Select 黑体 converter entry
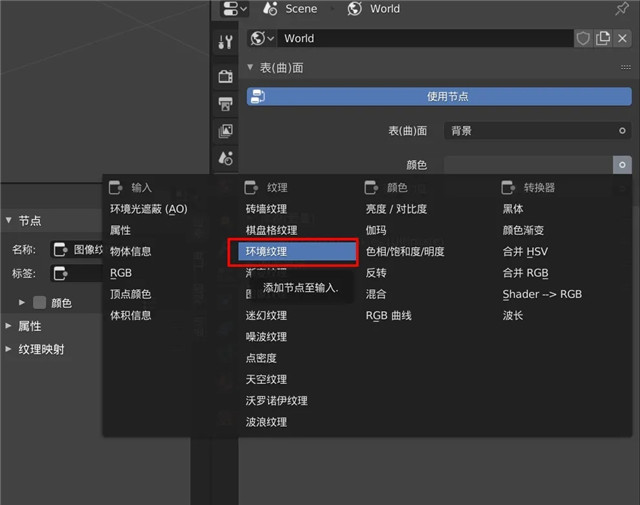Viewport: 640px width, 505px height. [x=513, y=209]
